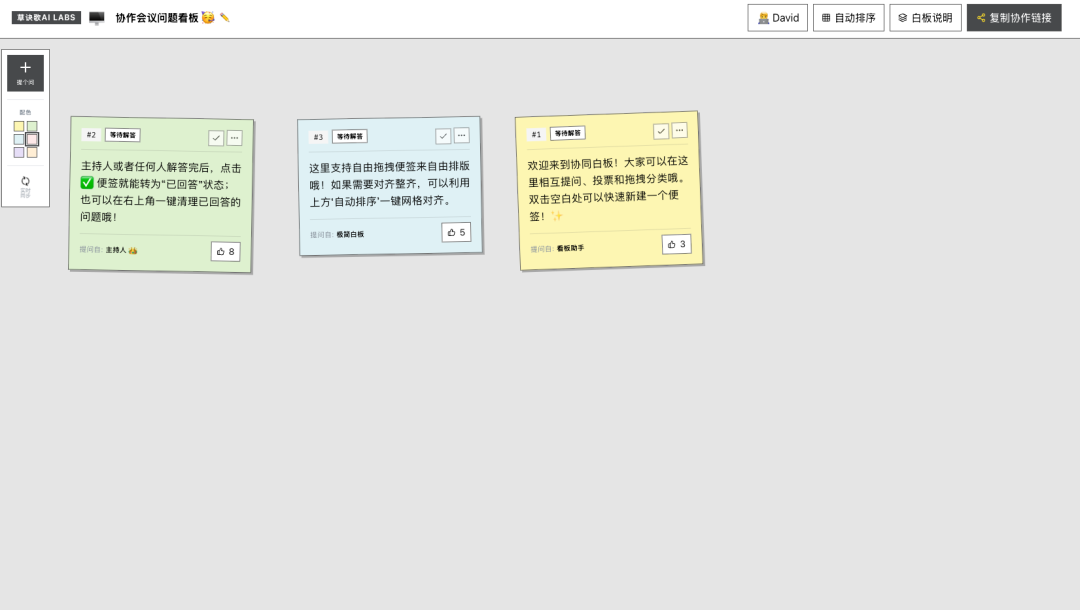Add a new question with the plus button

[x=25, y=72]
